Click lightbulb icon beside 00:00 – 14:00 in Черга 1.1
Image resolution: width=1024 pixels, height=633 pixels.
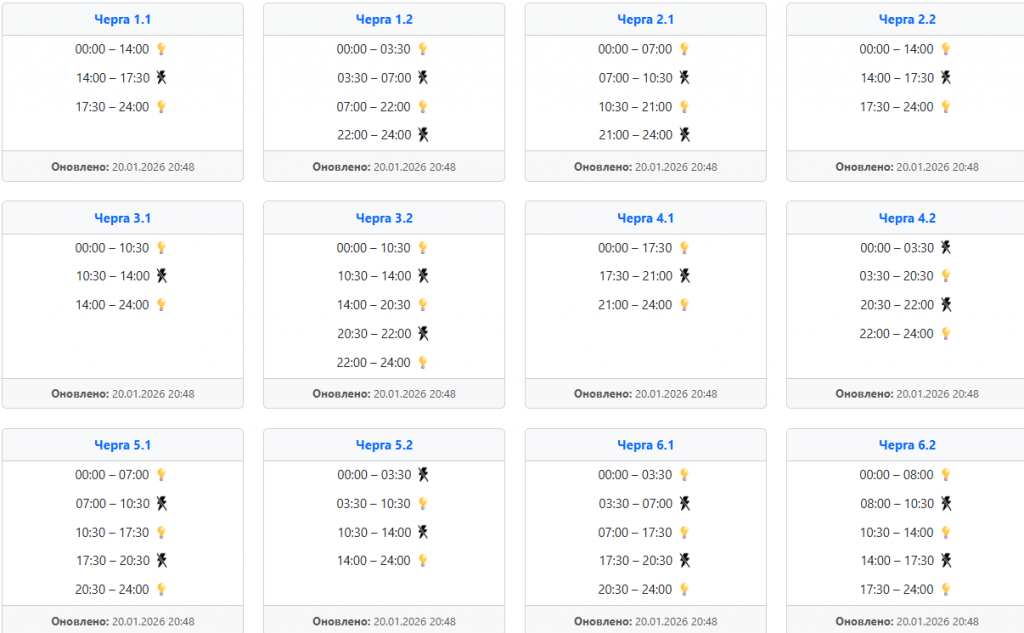coord(161,49)
